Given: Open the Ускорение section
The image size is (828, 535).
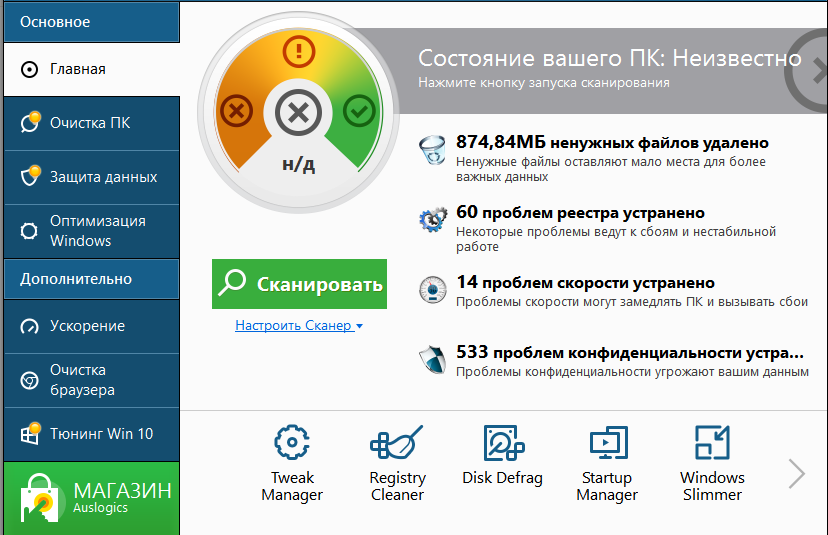Looking at the screenshot, I should pos(91,326).
